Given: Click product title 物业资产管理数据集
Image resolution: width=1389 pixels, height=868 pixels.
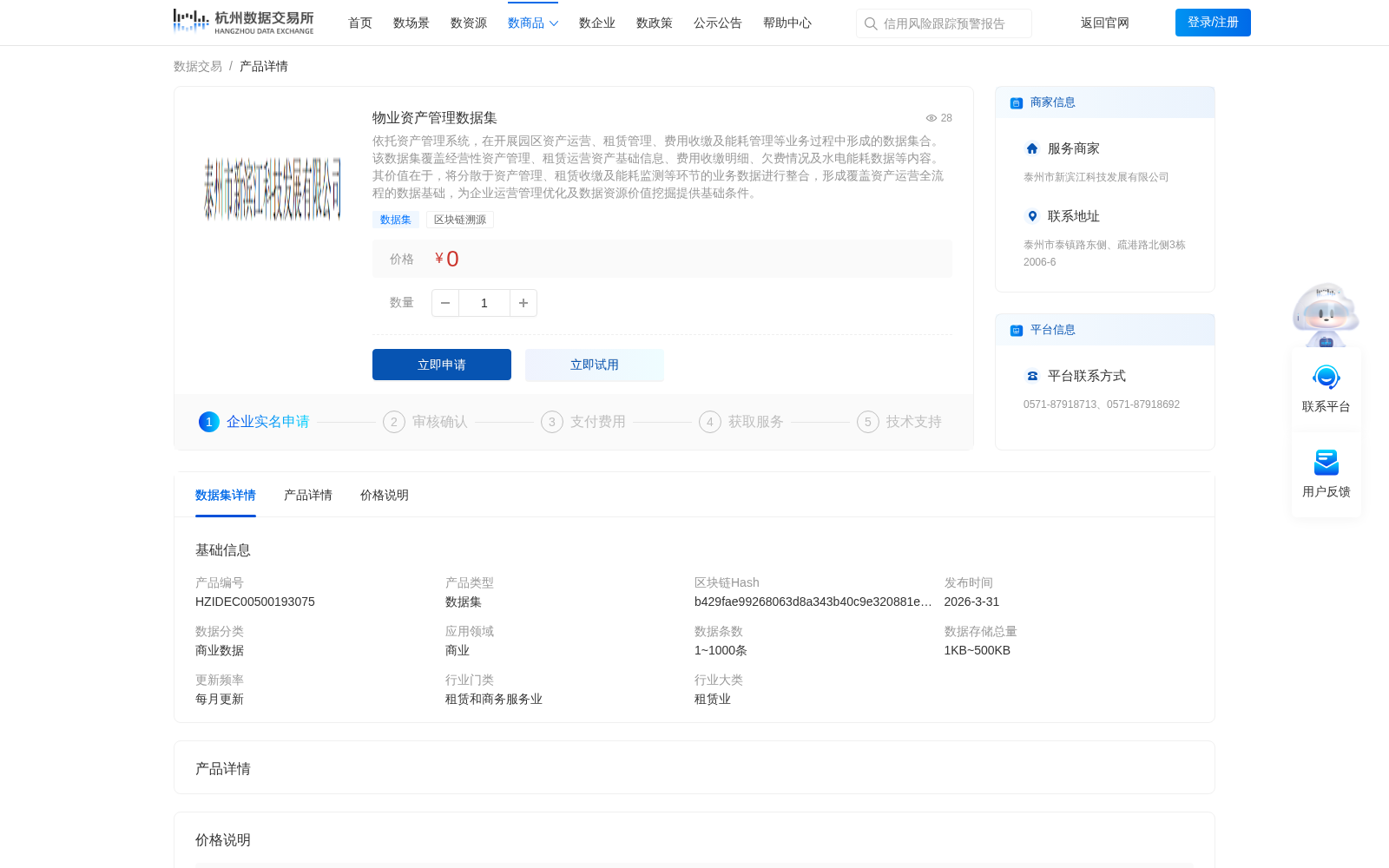Looking at the screenshot, I should click(435, 118).
